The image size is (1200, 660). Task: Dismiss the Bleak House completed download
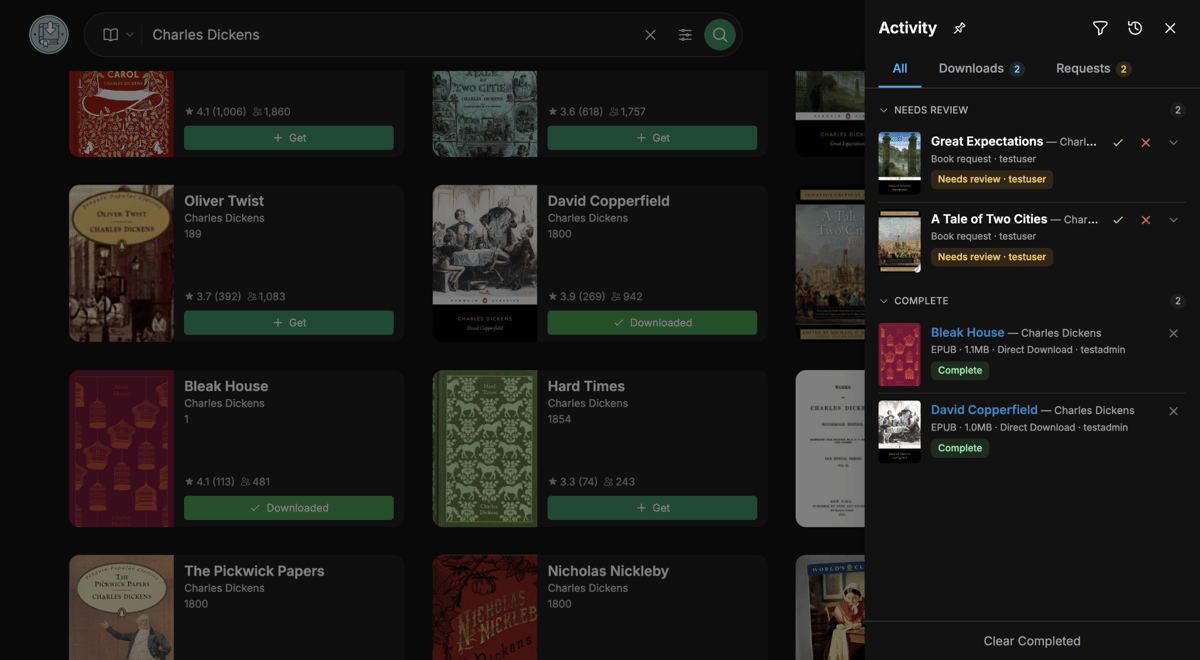click(x=1173, y=334)
